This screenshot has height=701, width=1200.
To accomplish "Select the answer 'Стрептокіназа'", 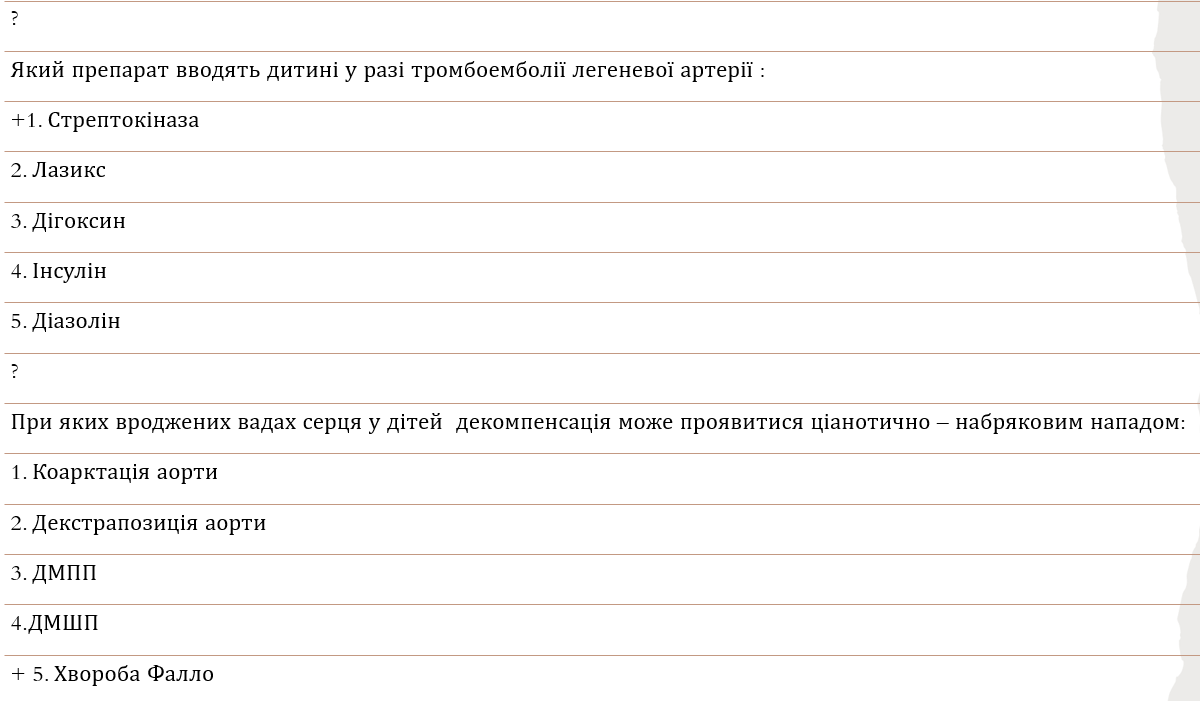I will (x=123, y=121).
